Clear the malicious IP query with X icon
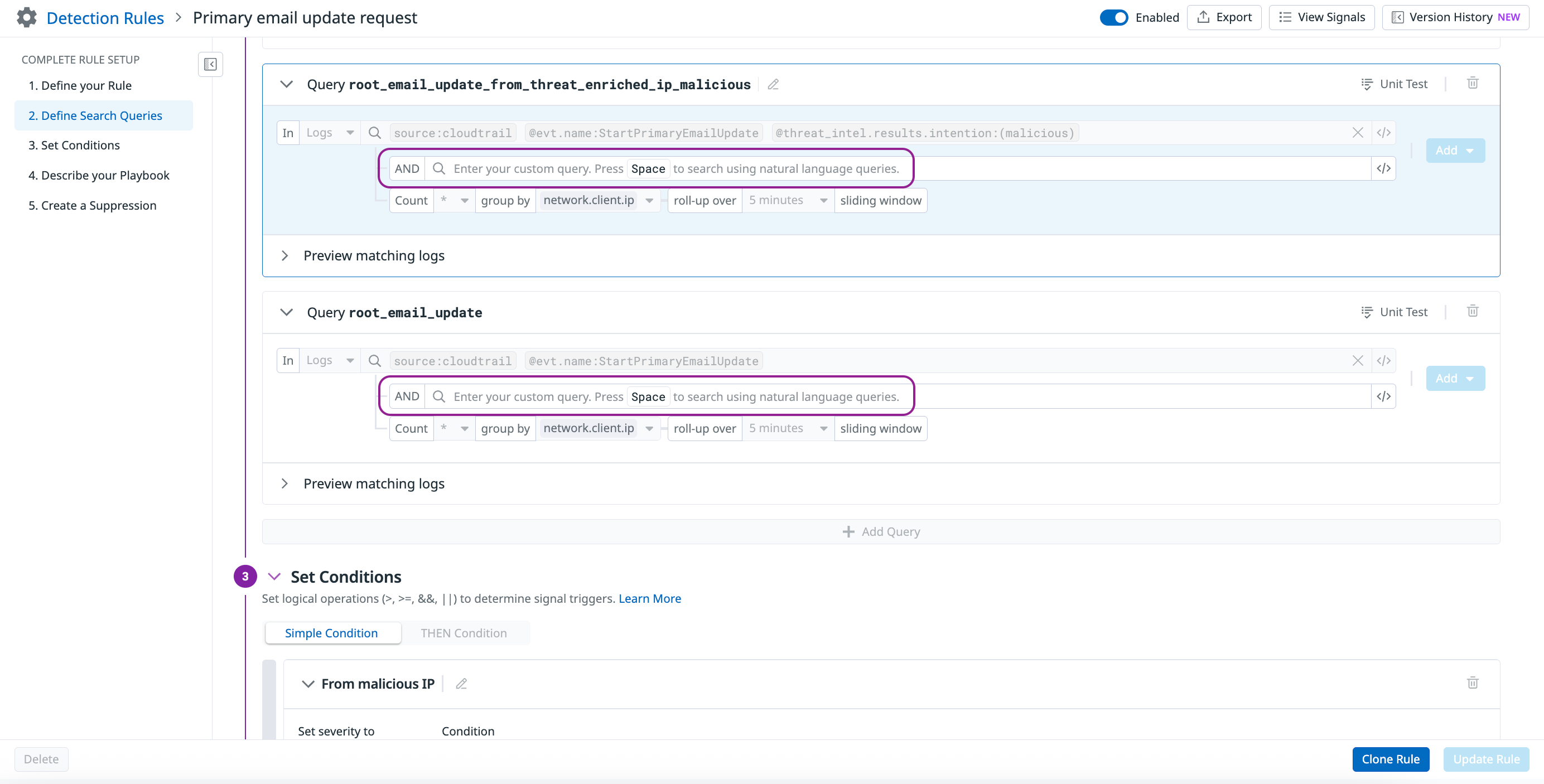1544x784 pixels. click(1358, 133)
